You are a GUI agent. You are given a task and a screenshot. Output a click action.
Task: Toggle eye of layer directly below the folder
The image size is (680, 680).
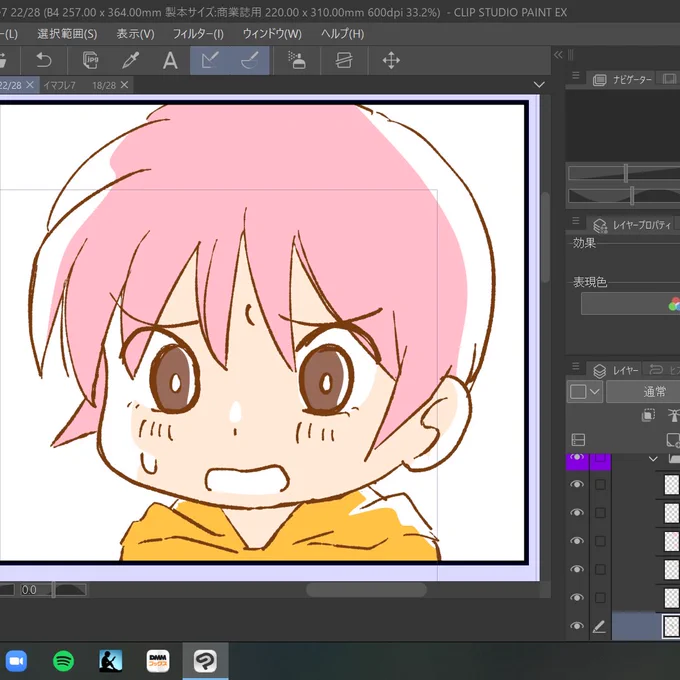tap(577, 484)
